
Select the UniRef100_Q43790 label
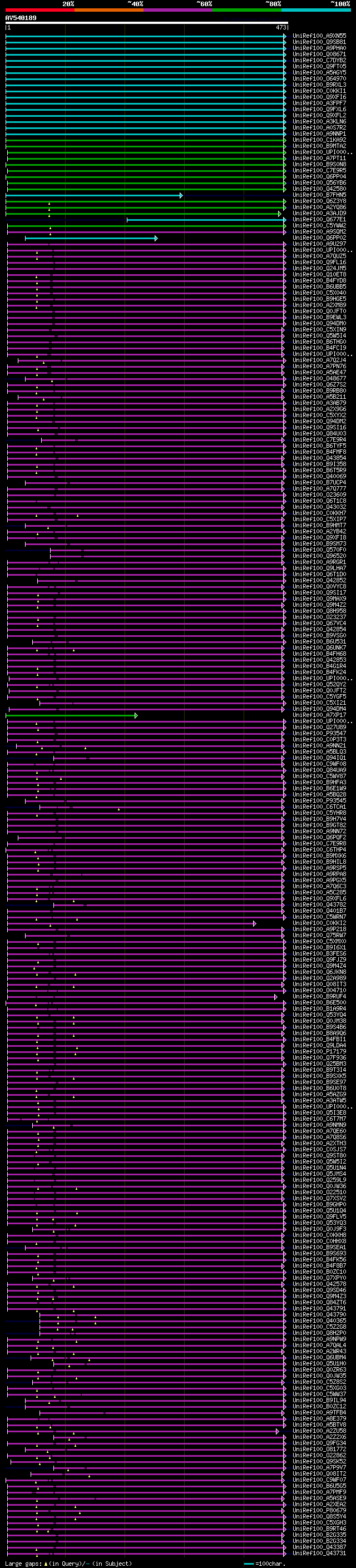point(319,1314)
